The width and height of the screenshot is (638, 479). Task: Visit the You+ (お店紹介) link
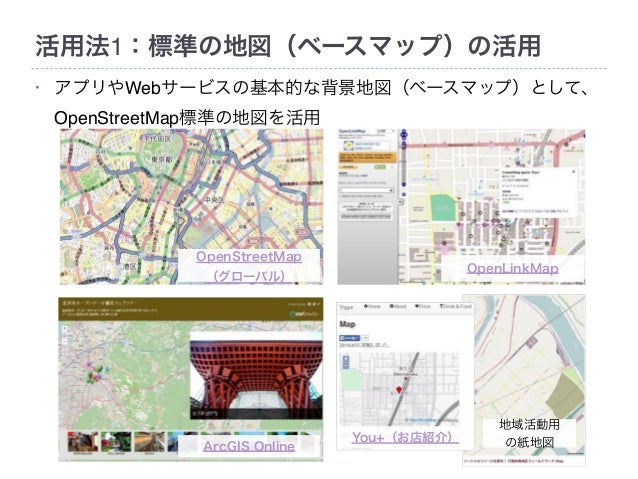[406, 437]
